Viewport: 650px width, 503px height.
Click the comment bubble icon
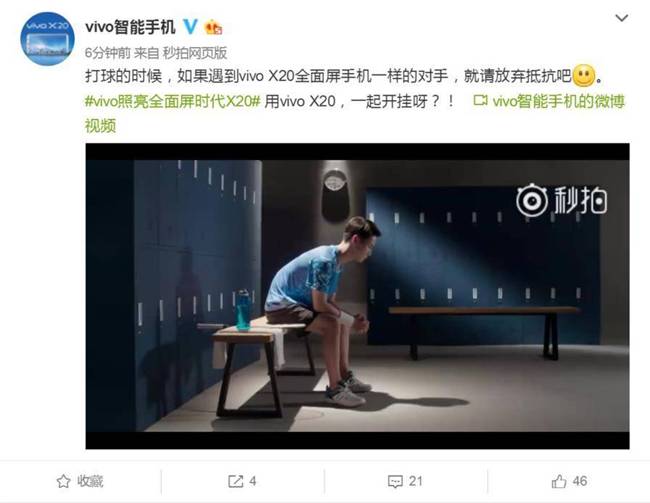[x=395, y=481]
